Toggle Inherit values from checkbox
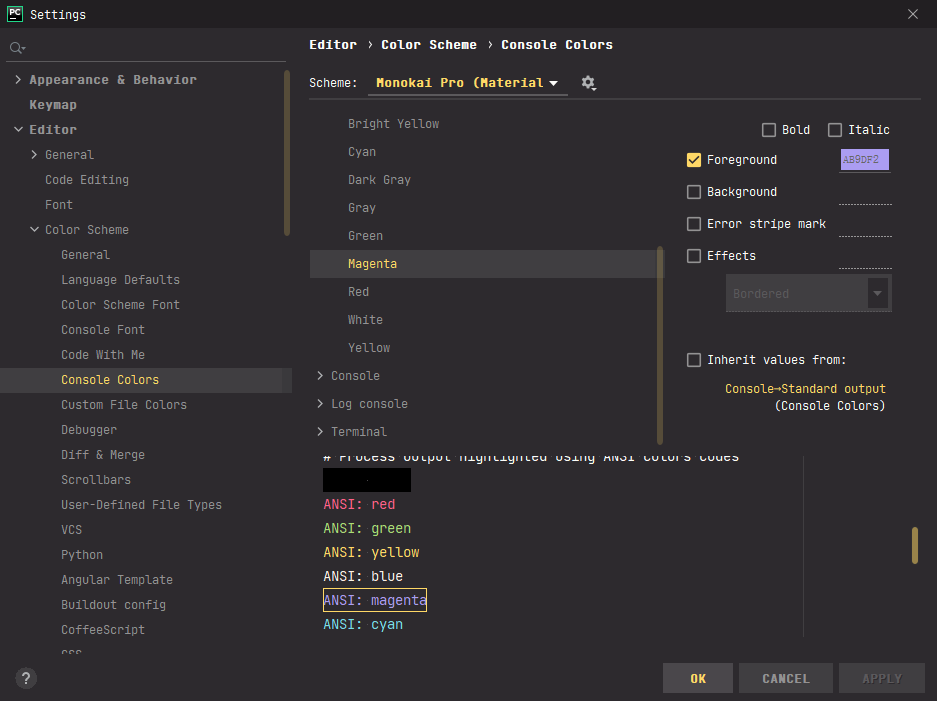The height and width of the screenshot is (701, 937). pyautogui.click(x=694, y=360)
